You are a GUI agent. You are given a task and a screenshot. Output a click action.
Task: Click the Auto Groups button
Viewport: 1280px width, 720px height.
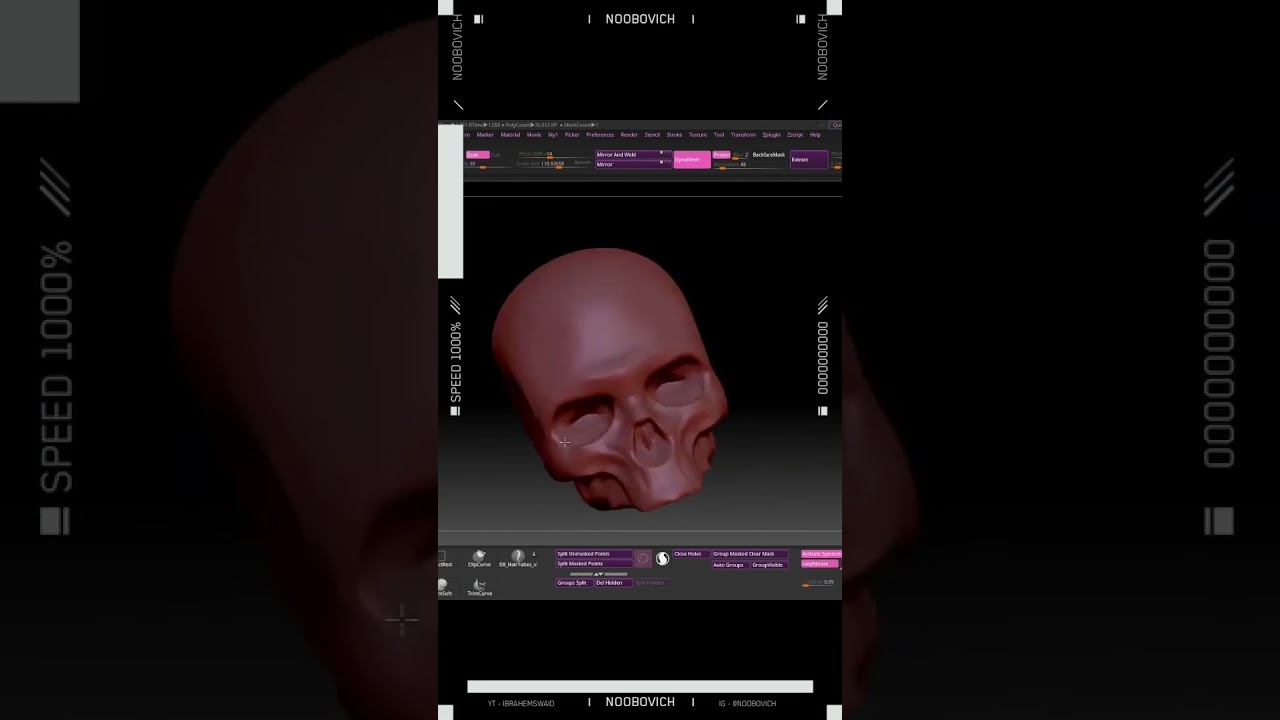coord(730,565)
